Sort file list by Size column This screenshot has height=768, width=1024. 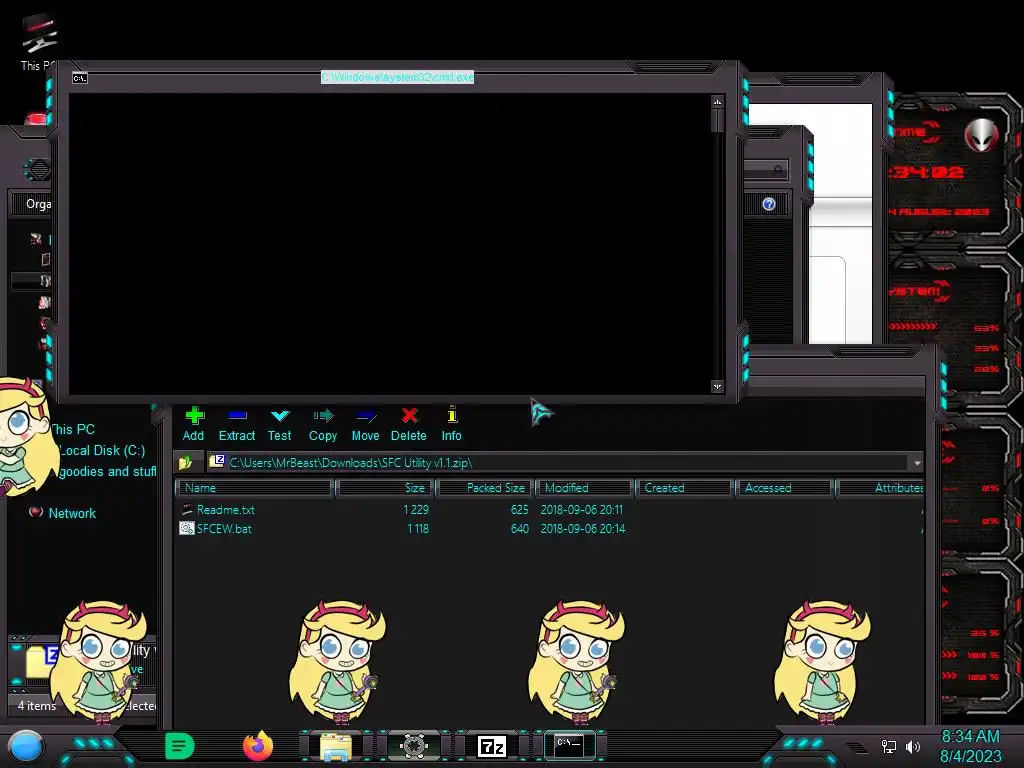(x=385, y=488)
